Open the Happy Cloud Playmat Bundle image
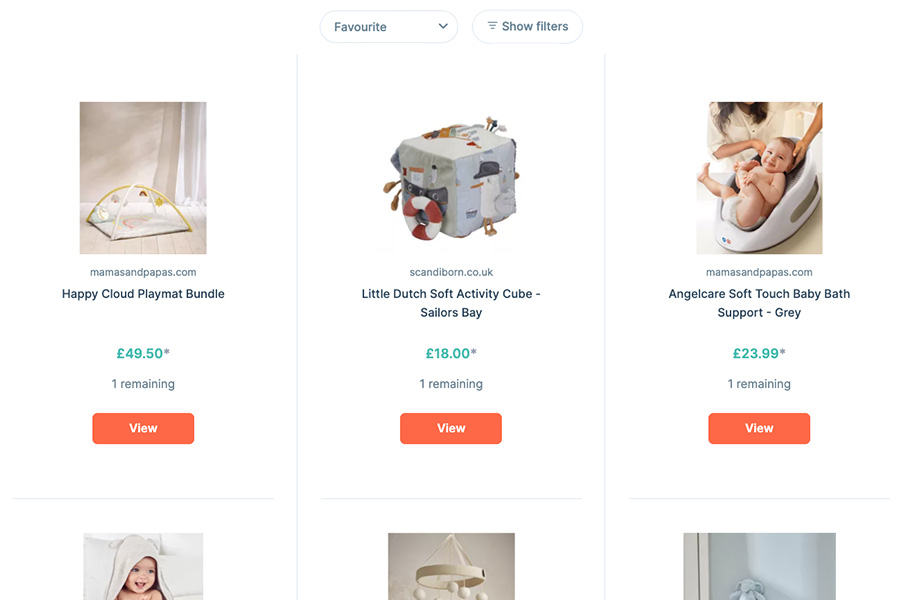This screenshot has width=900, height=600. point(143,178)
